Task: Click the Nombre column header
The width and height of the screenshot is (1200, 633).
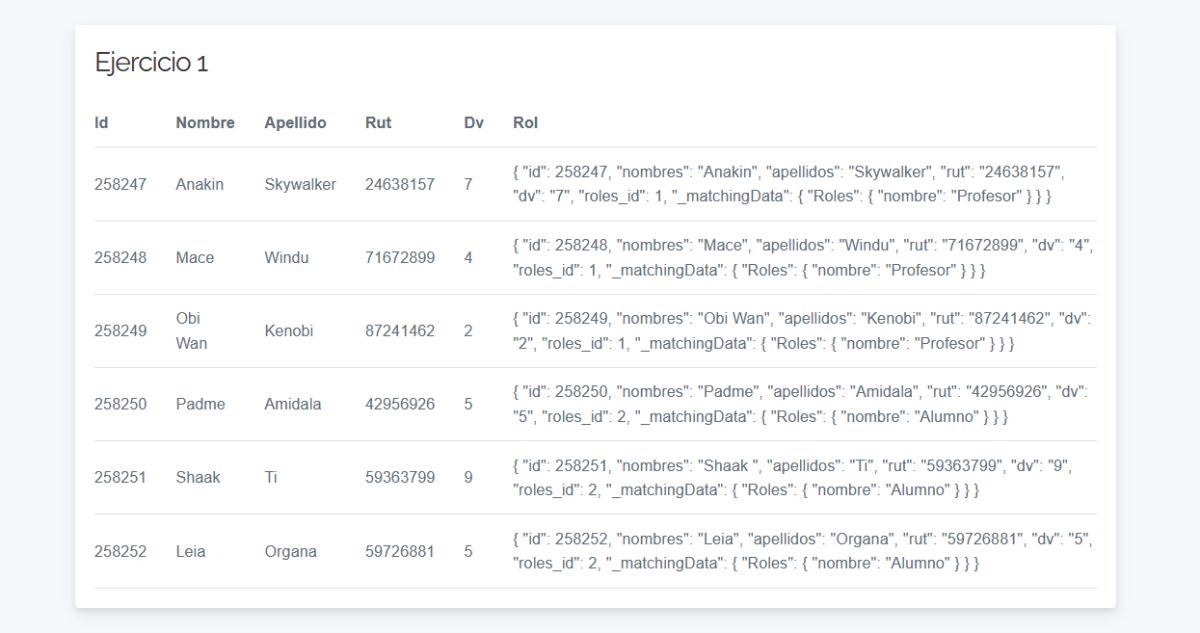Action: point(205,123)
